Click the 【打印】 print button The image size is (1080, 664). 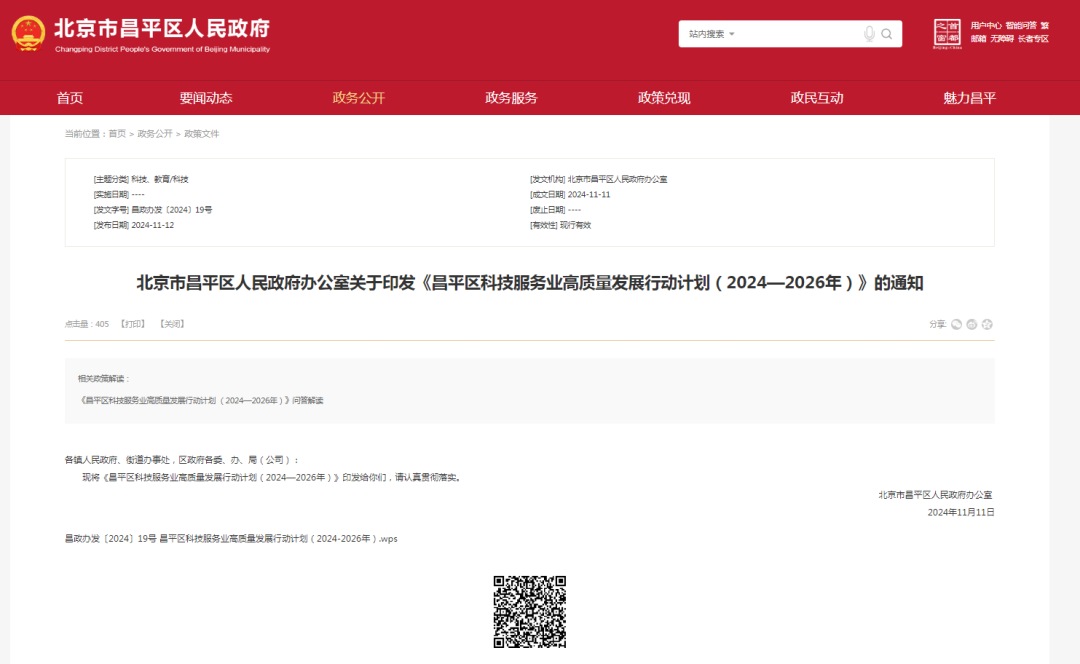pyautogui.click(x=133, y=324)
